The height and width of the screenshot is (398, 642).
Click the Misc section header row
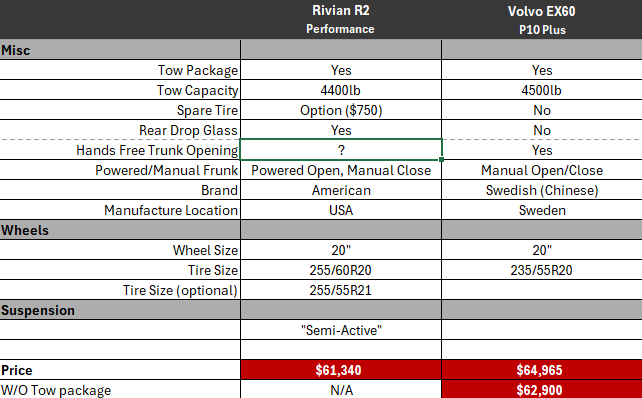(x=321, y=50)
